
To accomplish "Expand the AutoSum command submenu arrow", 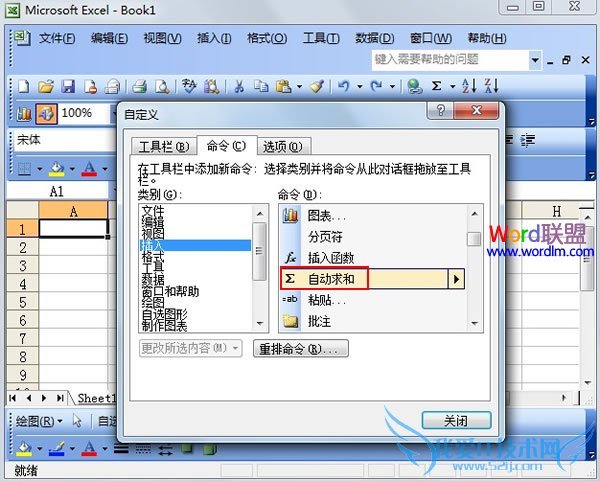I will pos(456,279).
